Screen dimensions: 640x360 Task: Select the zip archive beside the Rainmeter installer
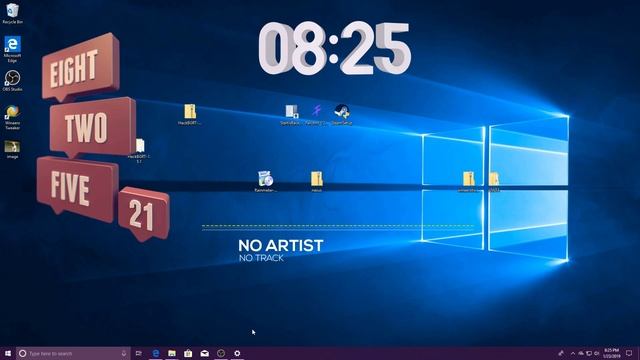pos(316,181)
